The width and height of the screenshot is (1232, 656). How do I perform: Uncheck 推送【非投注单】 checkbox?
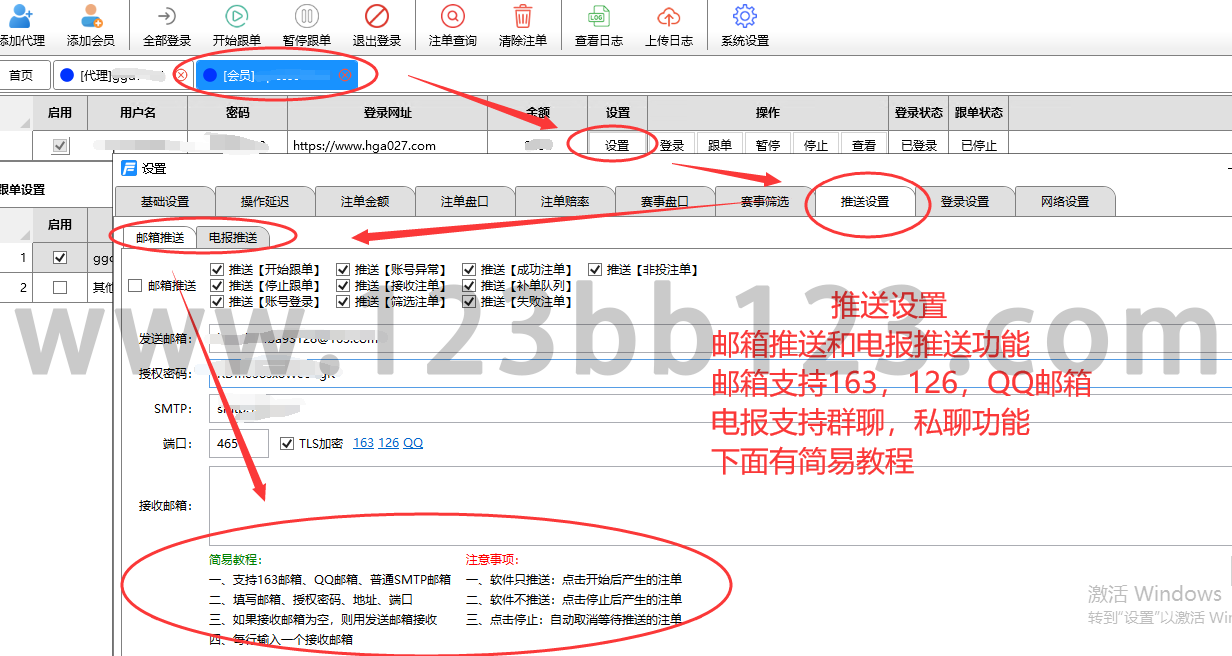pyautogui.click(x=595, y=270)
